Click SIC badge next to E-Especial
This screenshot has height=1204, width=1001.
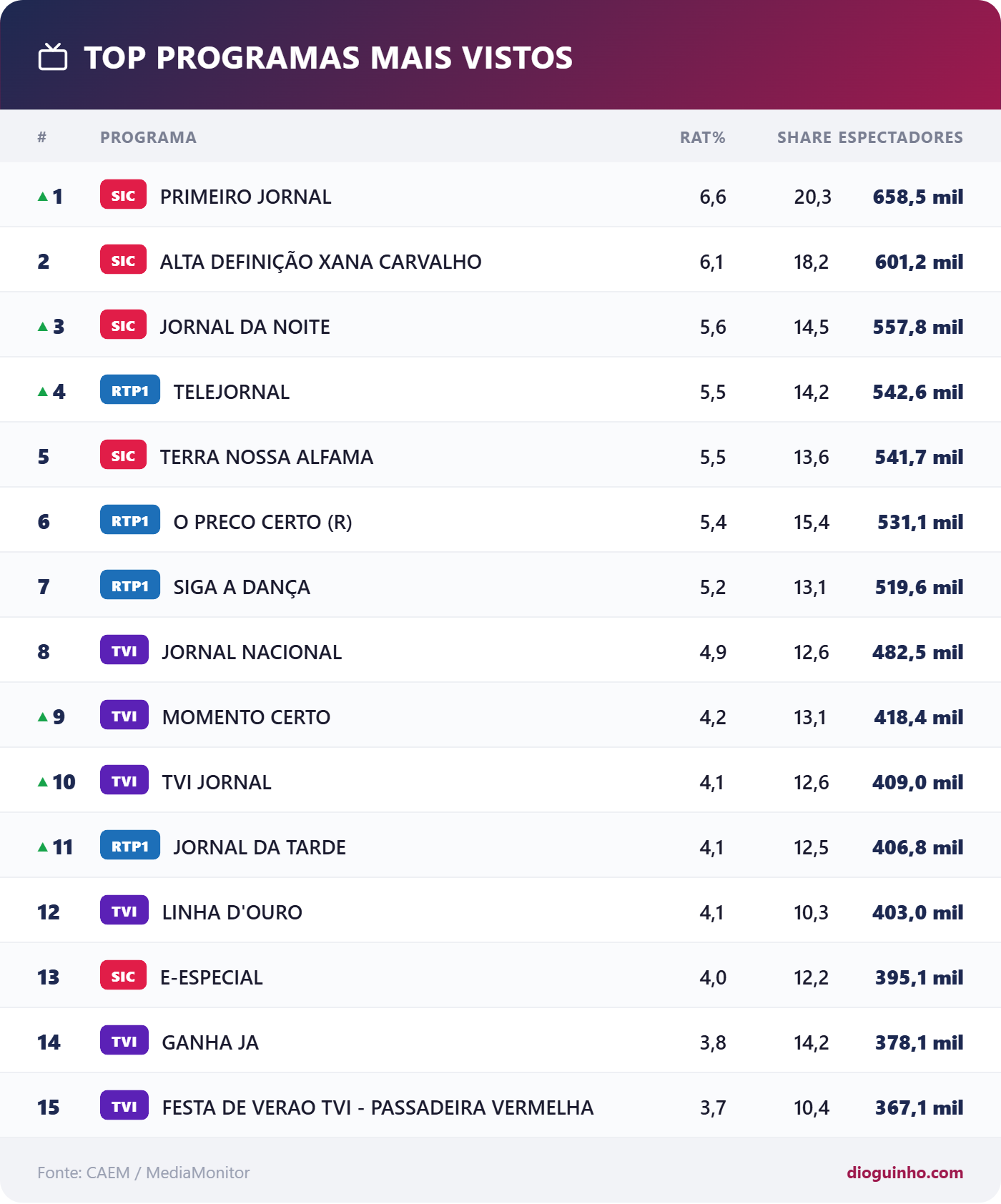123,976
